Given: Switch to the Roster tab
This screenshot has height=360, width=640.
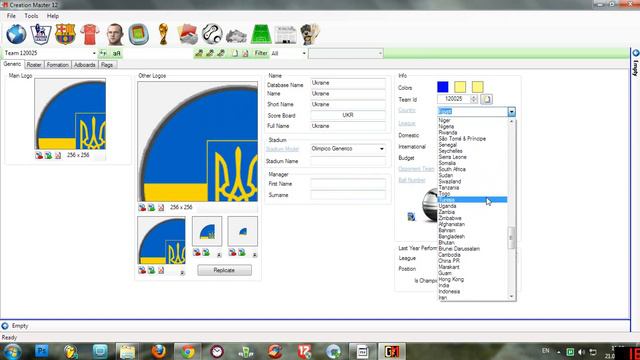Looking at the screenshot, I should 34,65.
